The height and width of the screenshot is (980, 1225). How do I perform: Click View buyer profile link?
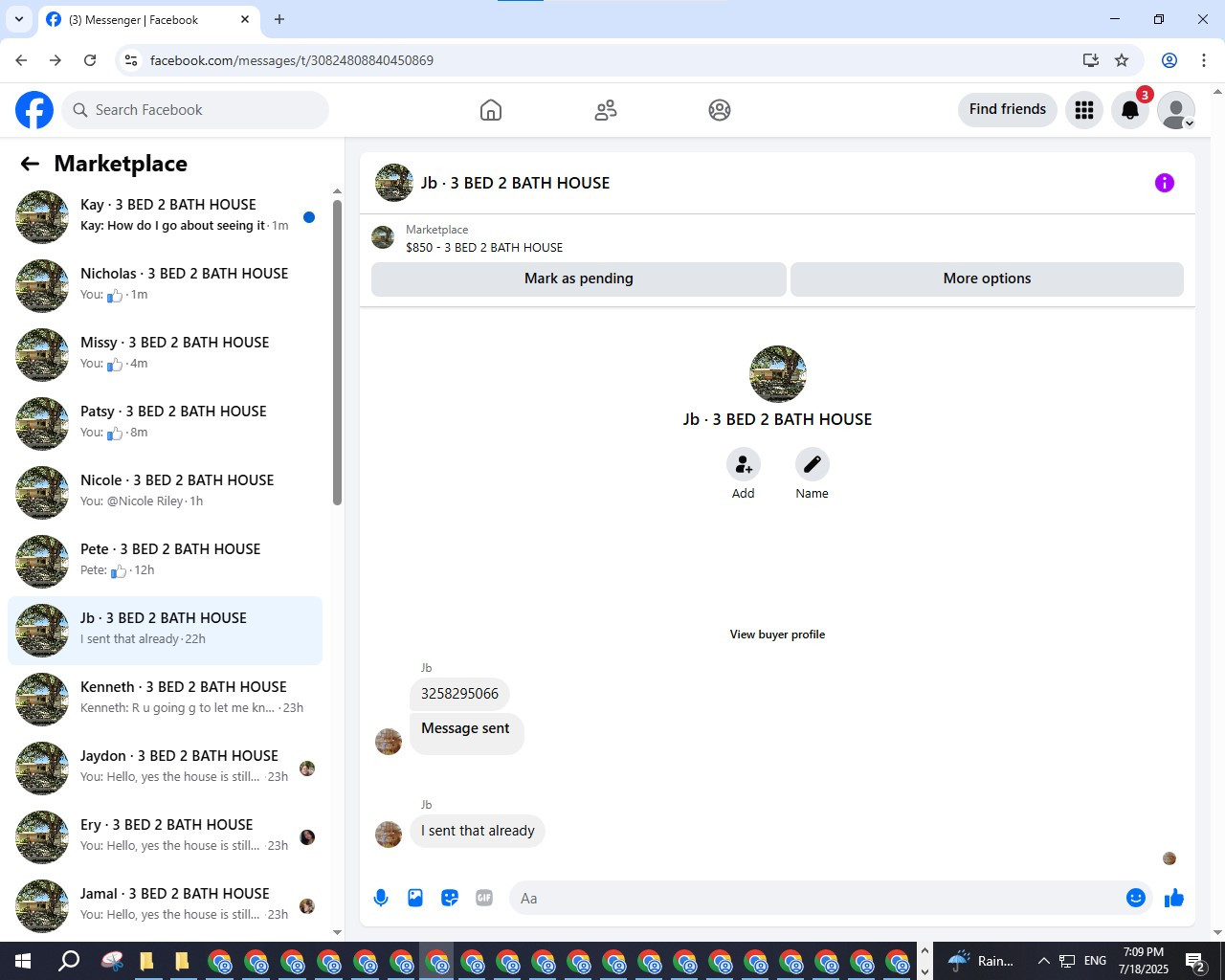point(777,635)
